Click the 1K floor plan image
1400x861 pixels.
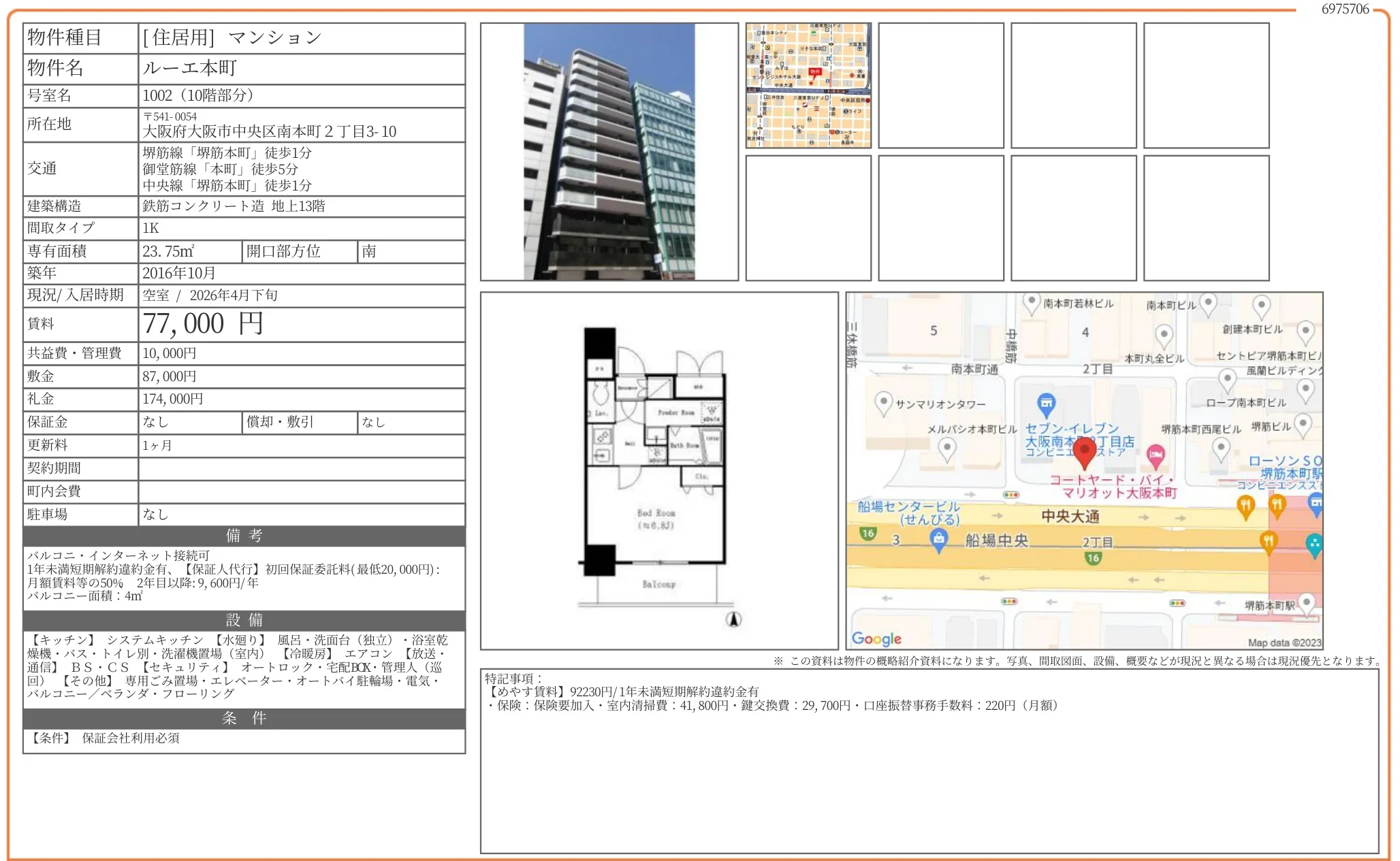[x=655, y=470]
